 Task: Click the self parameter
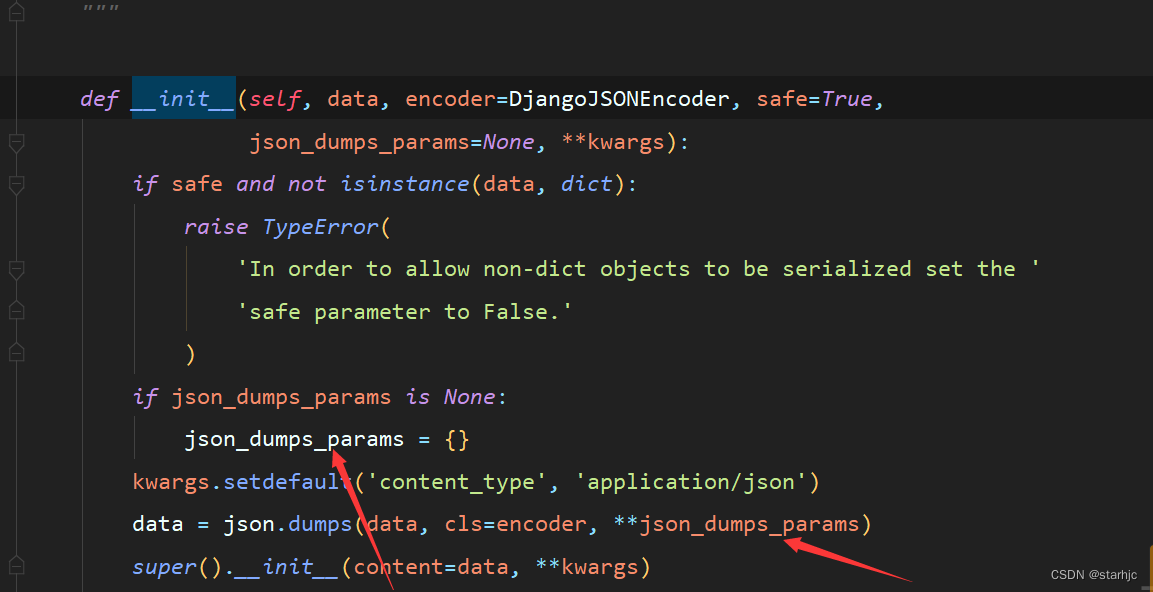[275, 99]
